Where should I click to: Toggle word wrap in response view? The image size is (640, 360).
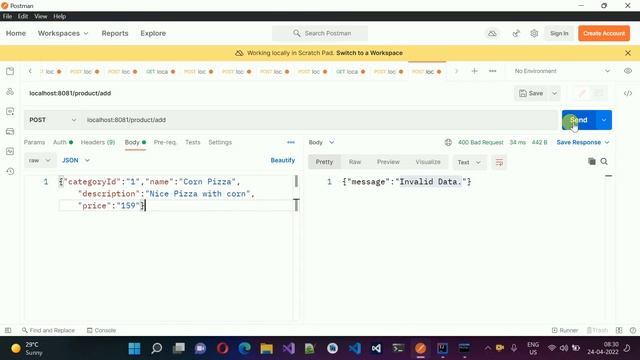pyautogui.click(x=499, y=162)
